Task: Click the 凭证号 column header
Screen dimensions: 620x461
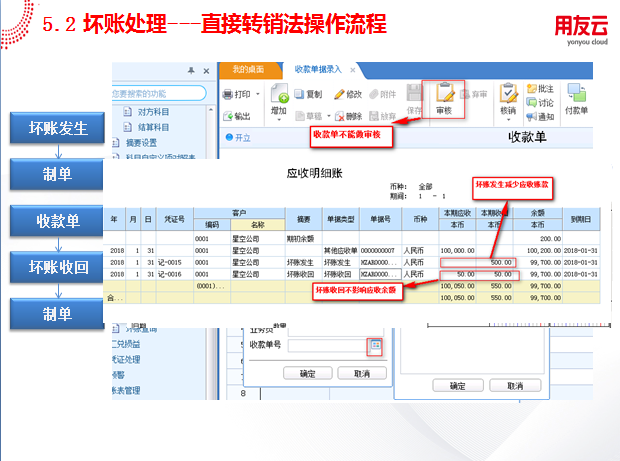Action: (175, 219)
